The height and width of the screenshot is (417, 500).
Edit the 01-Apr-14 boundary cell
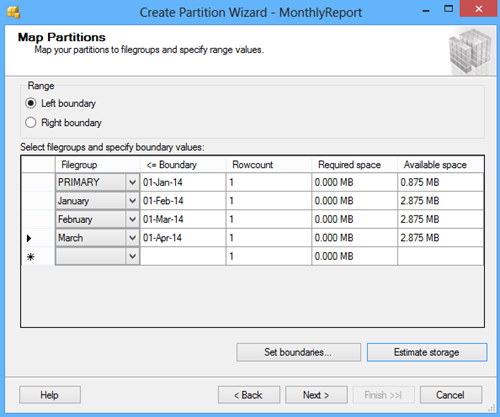pos(183,238)
